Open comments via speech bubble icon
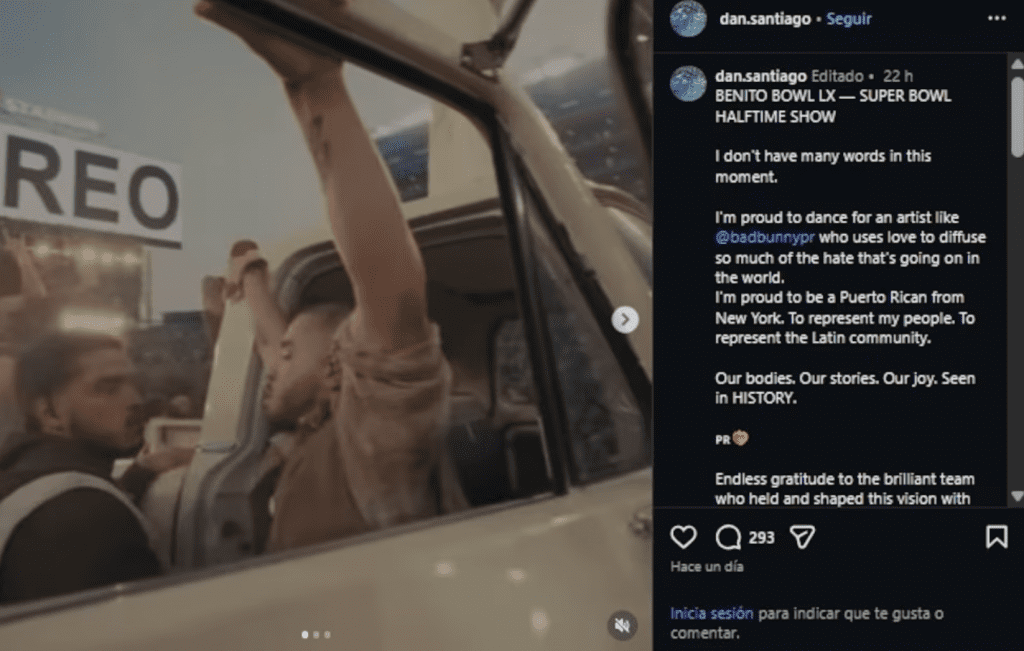1024x651 pixels. 728,537
